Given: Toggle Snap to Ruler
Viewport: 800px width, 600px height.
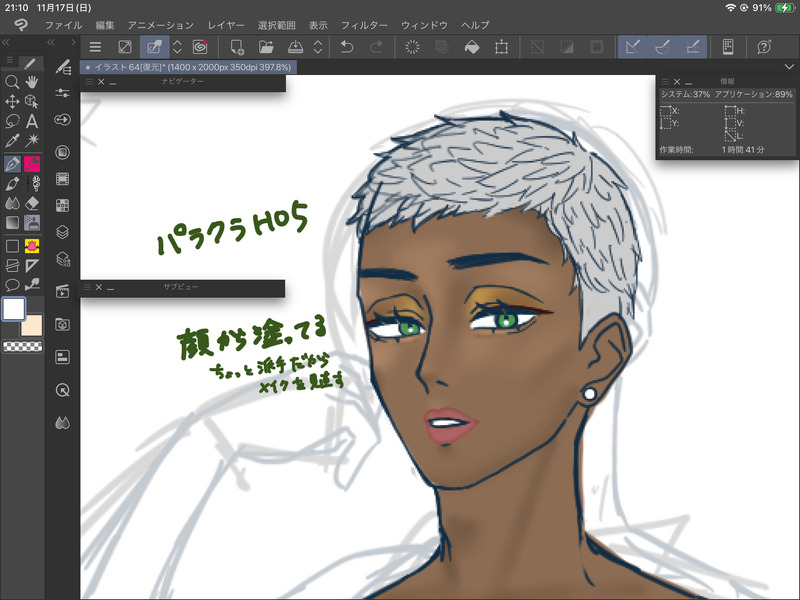Looking at the screenshot, I should 633,47.
